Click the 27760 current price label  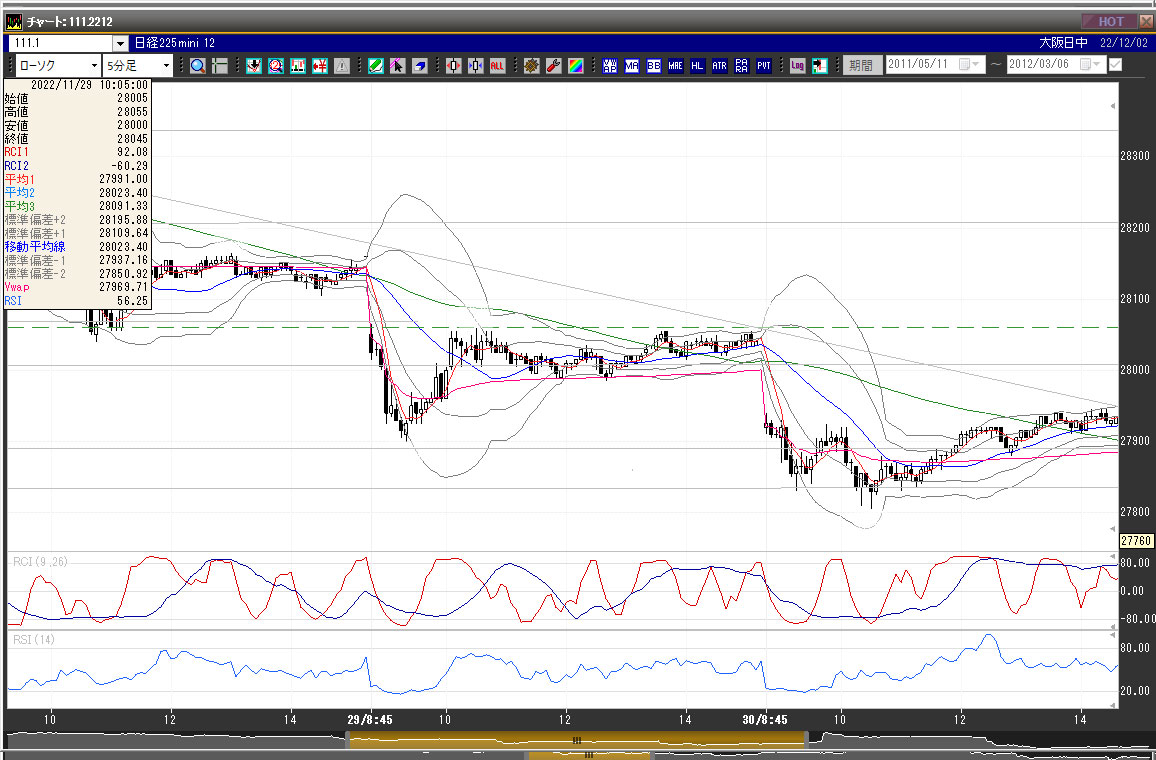click(1135, 540)
